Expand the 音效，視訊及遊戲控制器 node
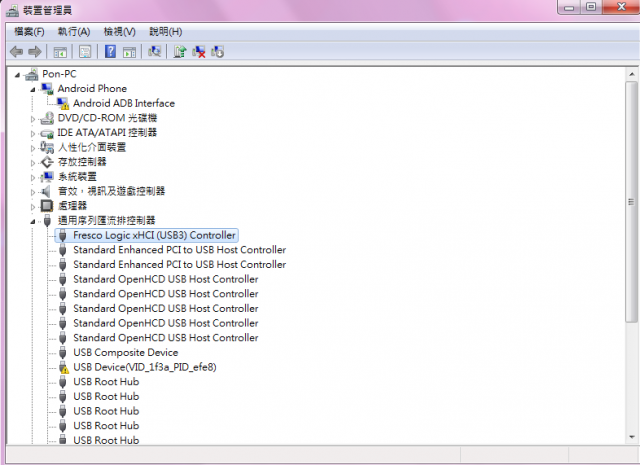The image size is (640, 465). coord(33,192)
